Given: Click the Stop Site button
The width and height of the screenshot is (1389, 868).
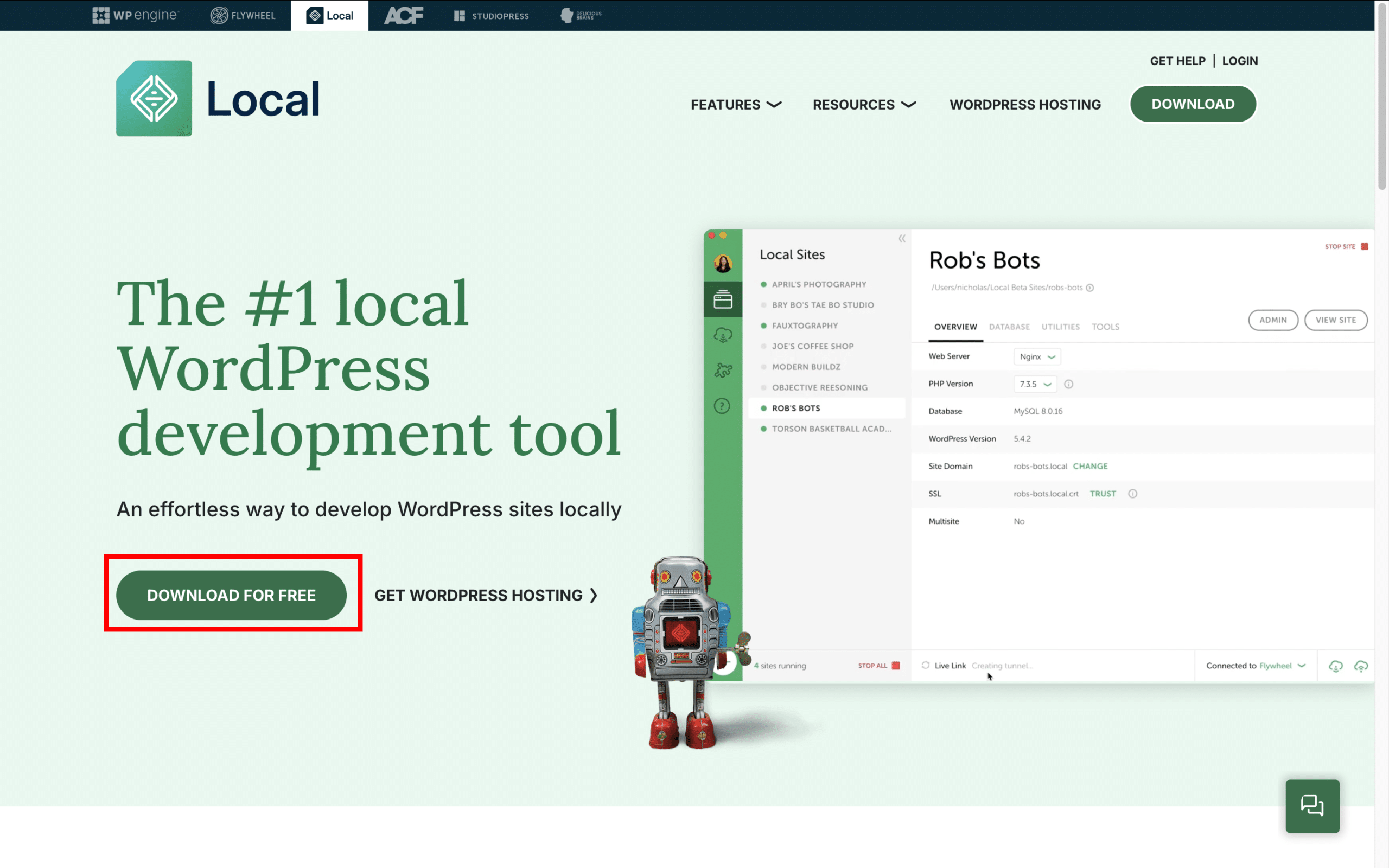Looking at the screenshot, I should tap(1346, 246).
